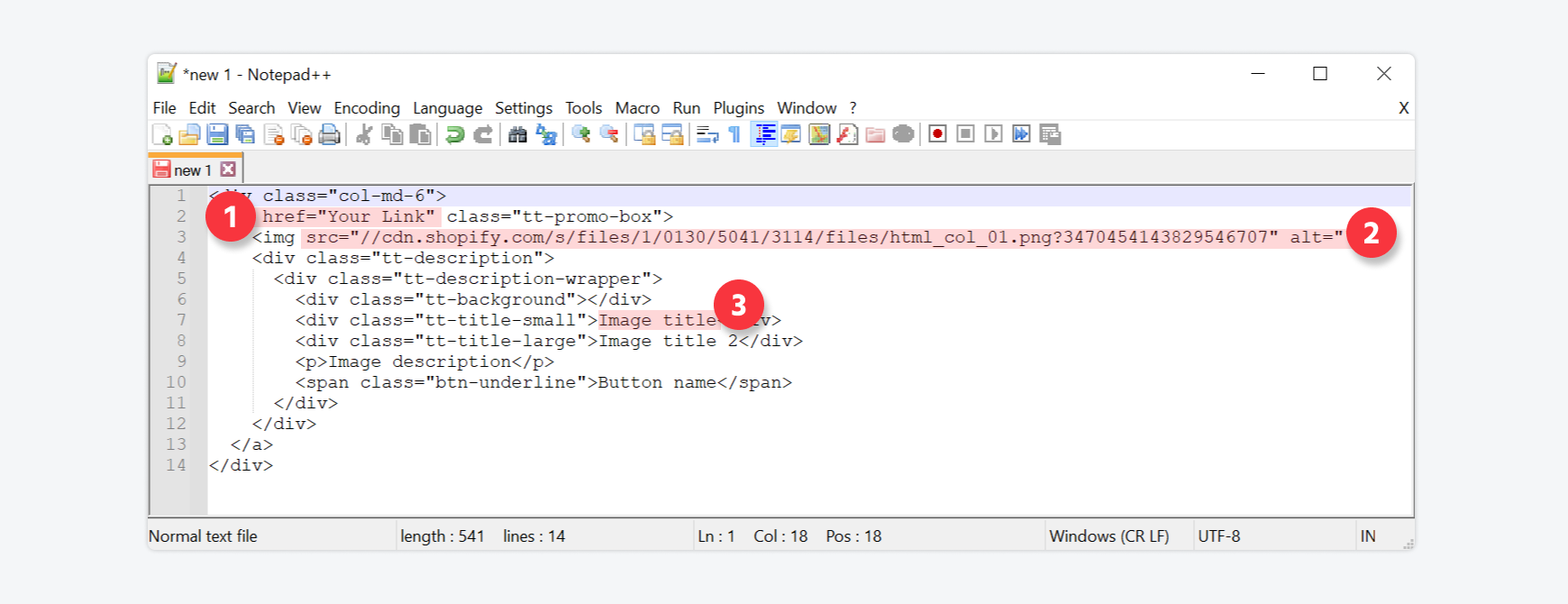Open the Macro menu list
This screenshot has width=1568, height=604.
(x=636, y=108)
